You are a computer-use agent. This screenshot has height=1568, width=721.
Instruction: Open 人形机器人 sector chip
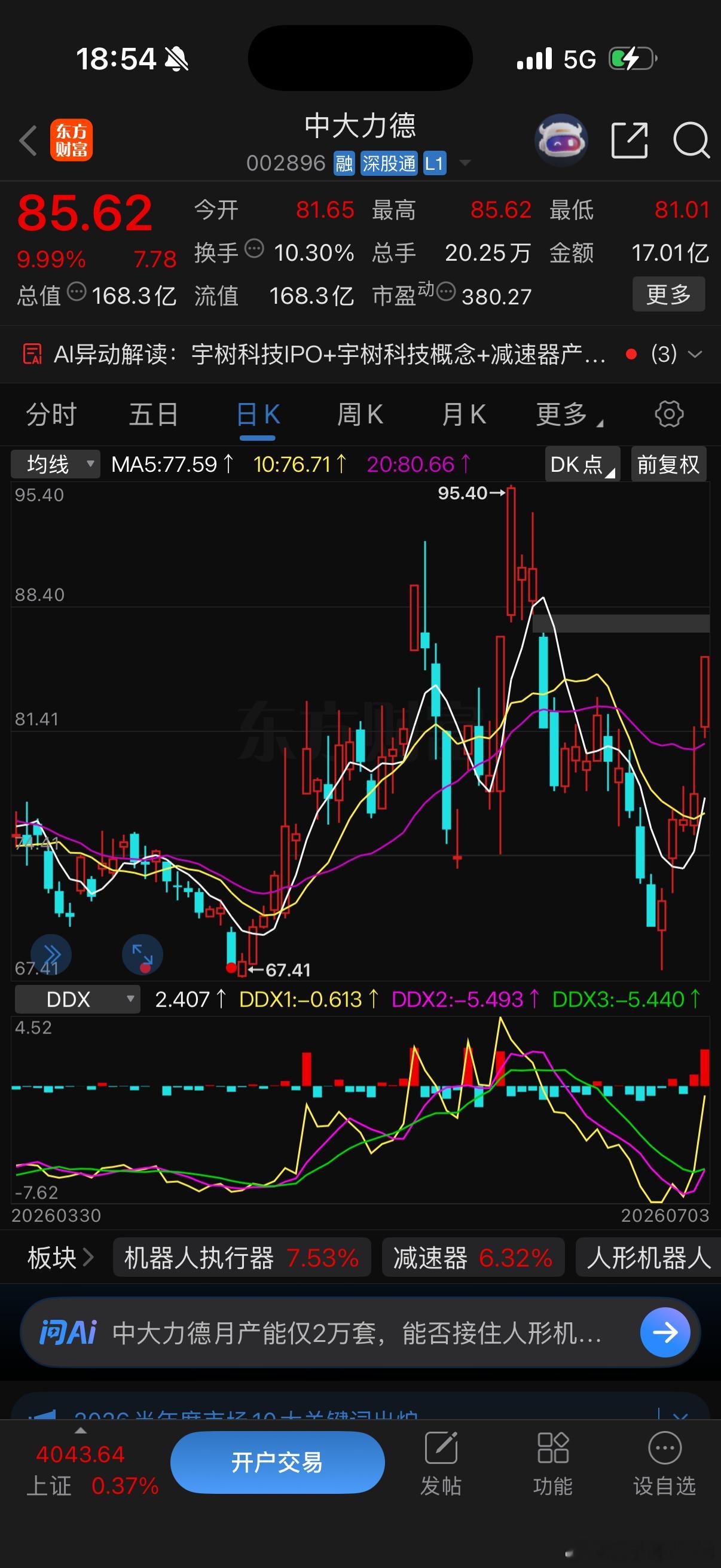pyautogui.click(x=649, y=1258)
